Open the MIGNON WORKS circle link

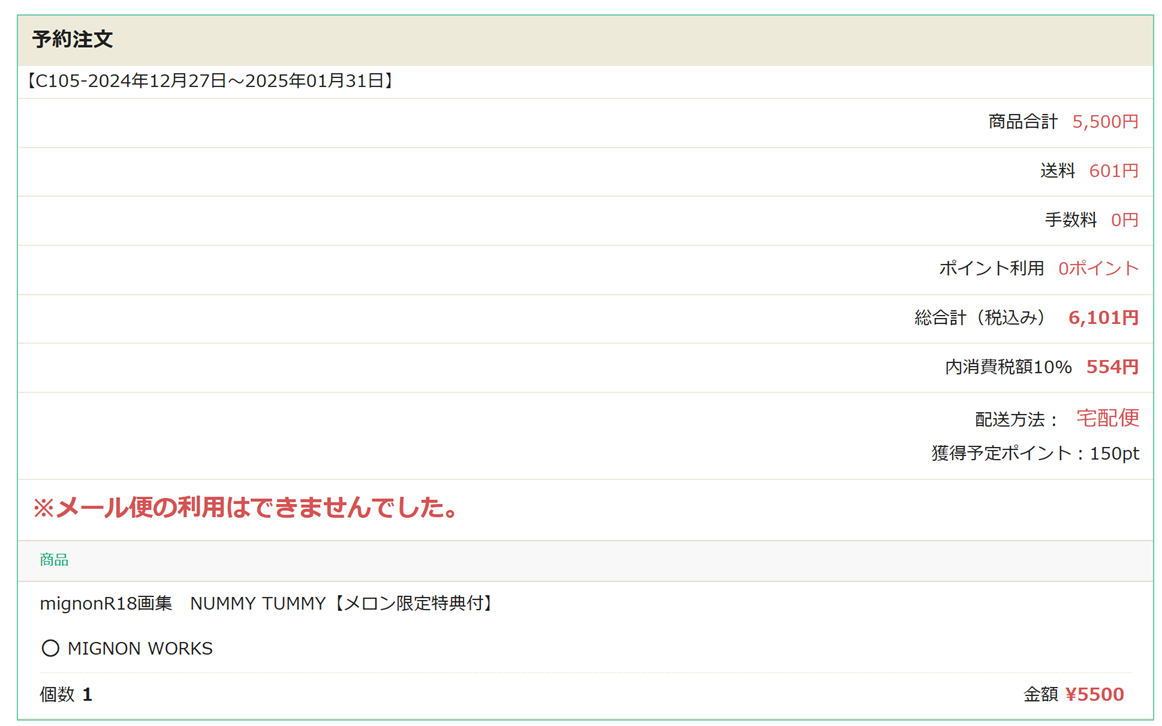tap(140, 648)
